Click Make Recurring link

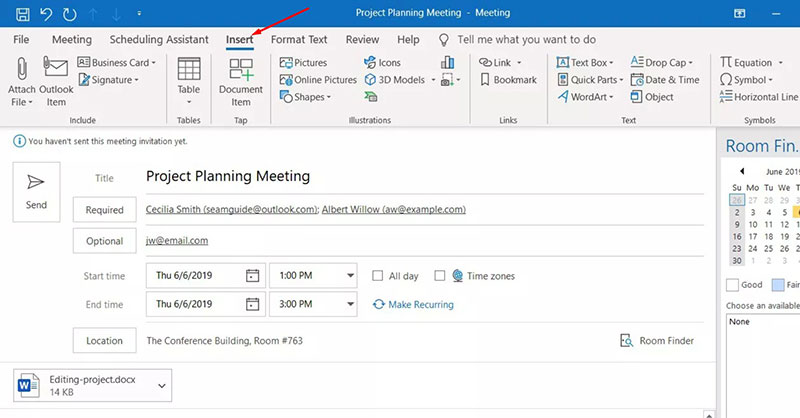[413, 304]
